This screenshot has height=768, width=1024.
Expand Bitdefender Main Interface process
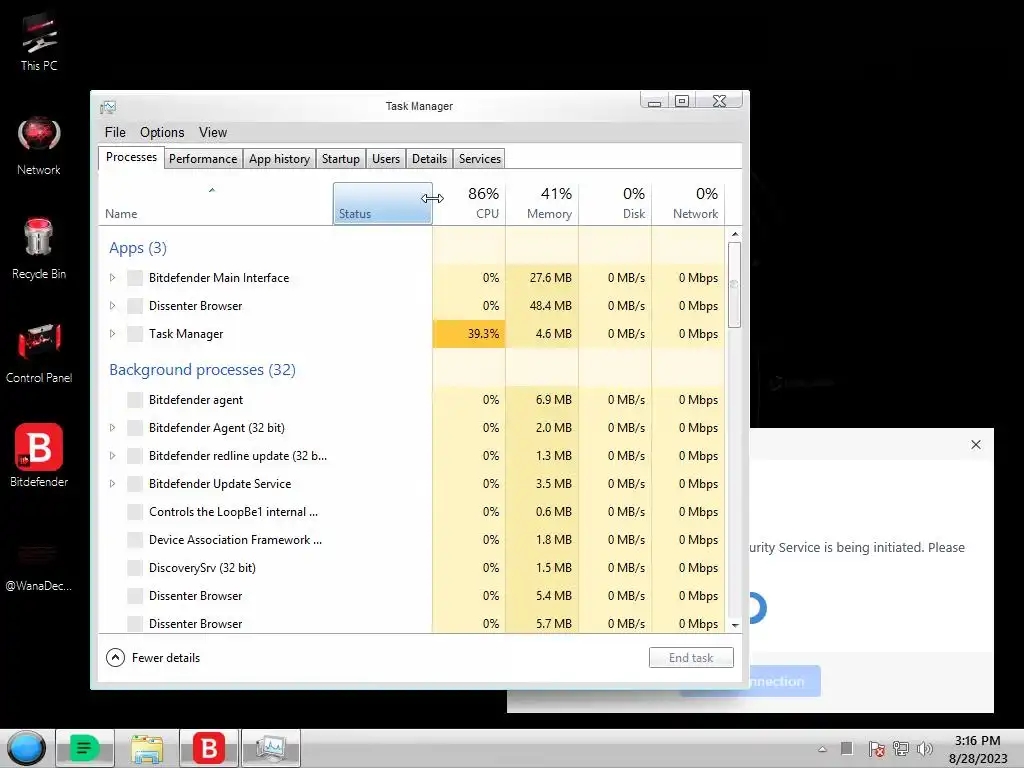click(x=112, y=278)
